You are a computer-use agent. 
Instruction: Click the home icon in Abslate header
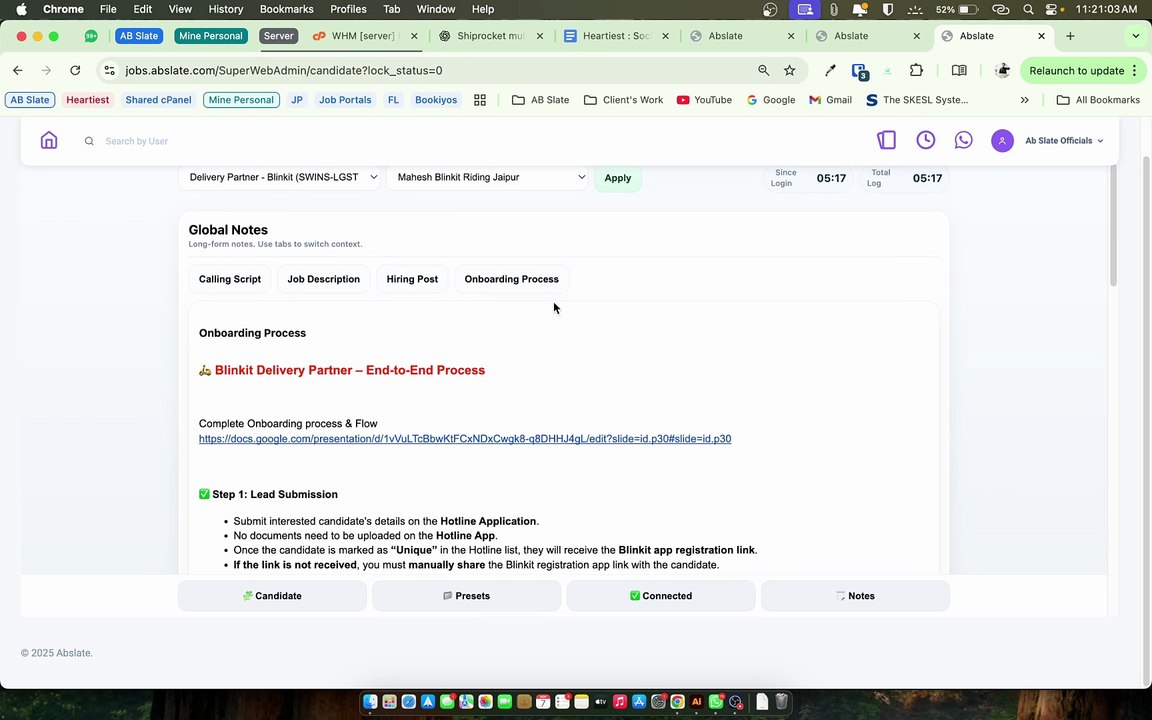tap(48, 140)
